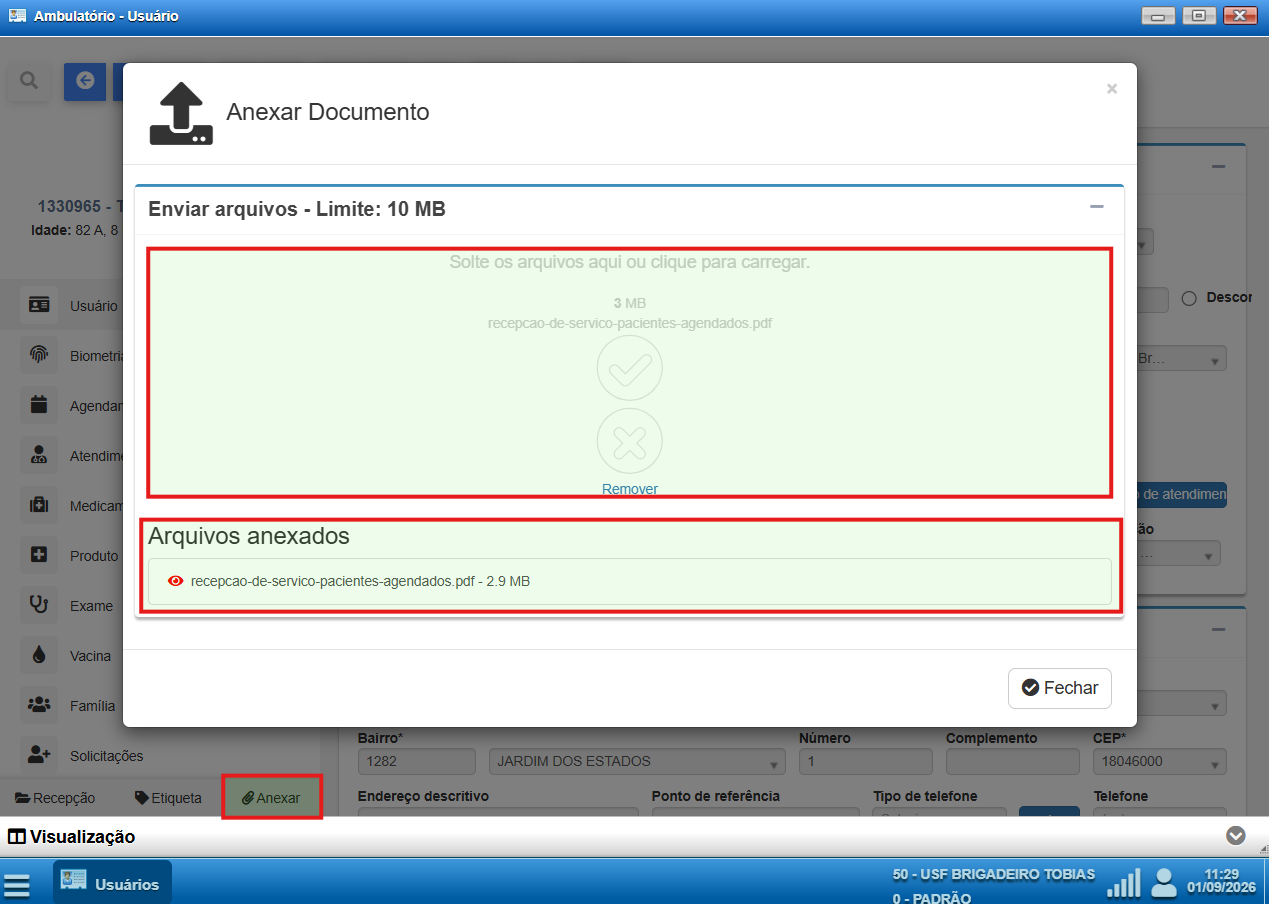Click the "50 - USF BRIGADEIRO TOBIAS" status text
This screenshot has height=904, width=1269.
click(x=994, y=874)
